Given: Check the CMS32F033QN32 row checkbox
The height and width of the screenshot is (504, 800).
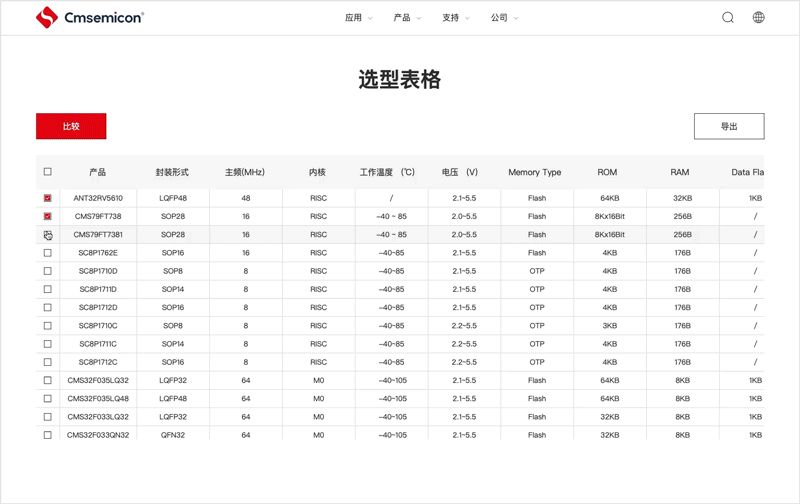Looking at the screenshot, I should pos(47,435).
